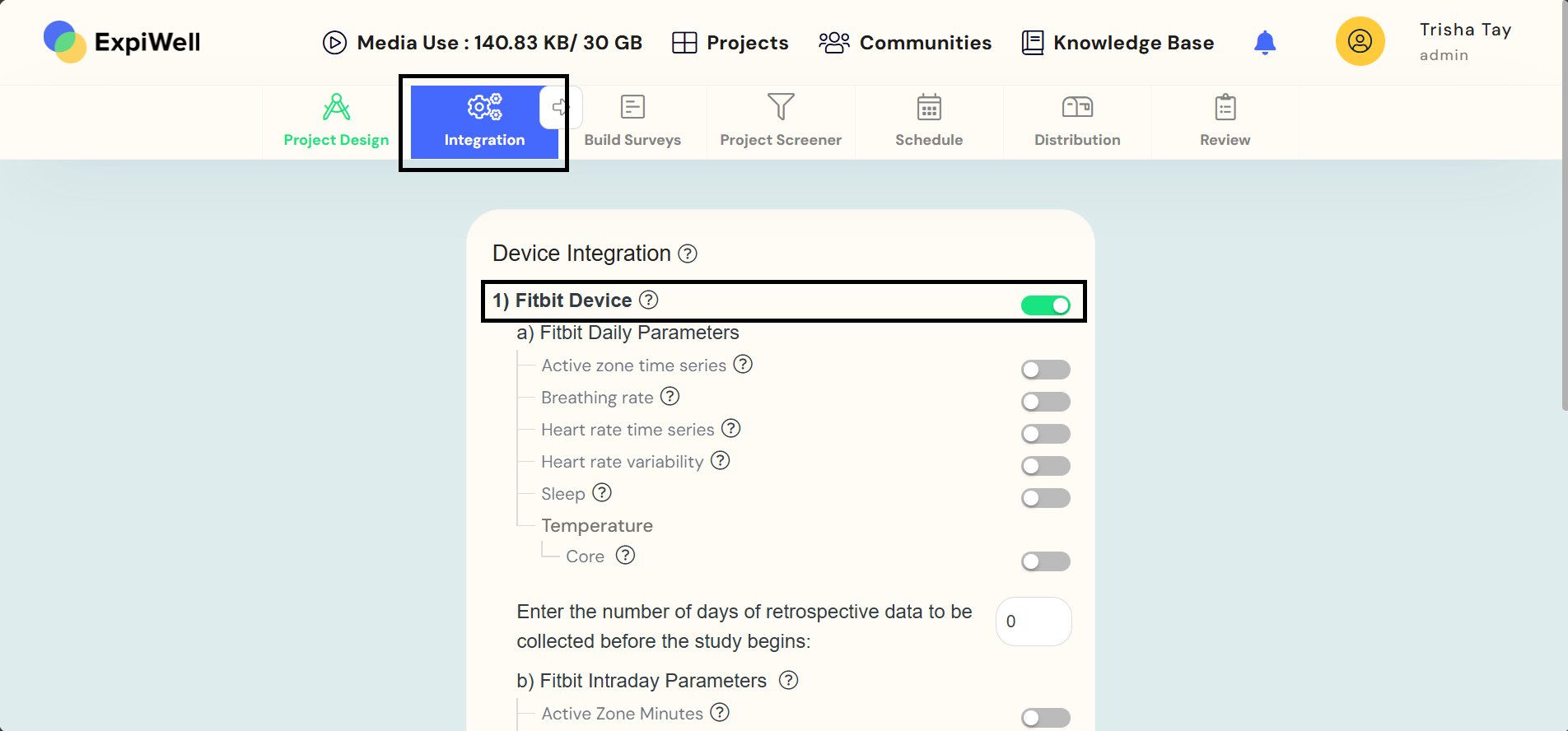Open help icon for Core temperature
Image resolution: width=1568 pixels, height=731 pixels.
626,555
